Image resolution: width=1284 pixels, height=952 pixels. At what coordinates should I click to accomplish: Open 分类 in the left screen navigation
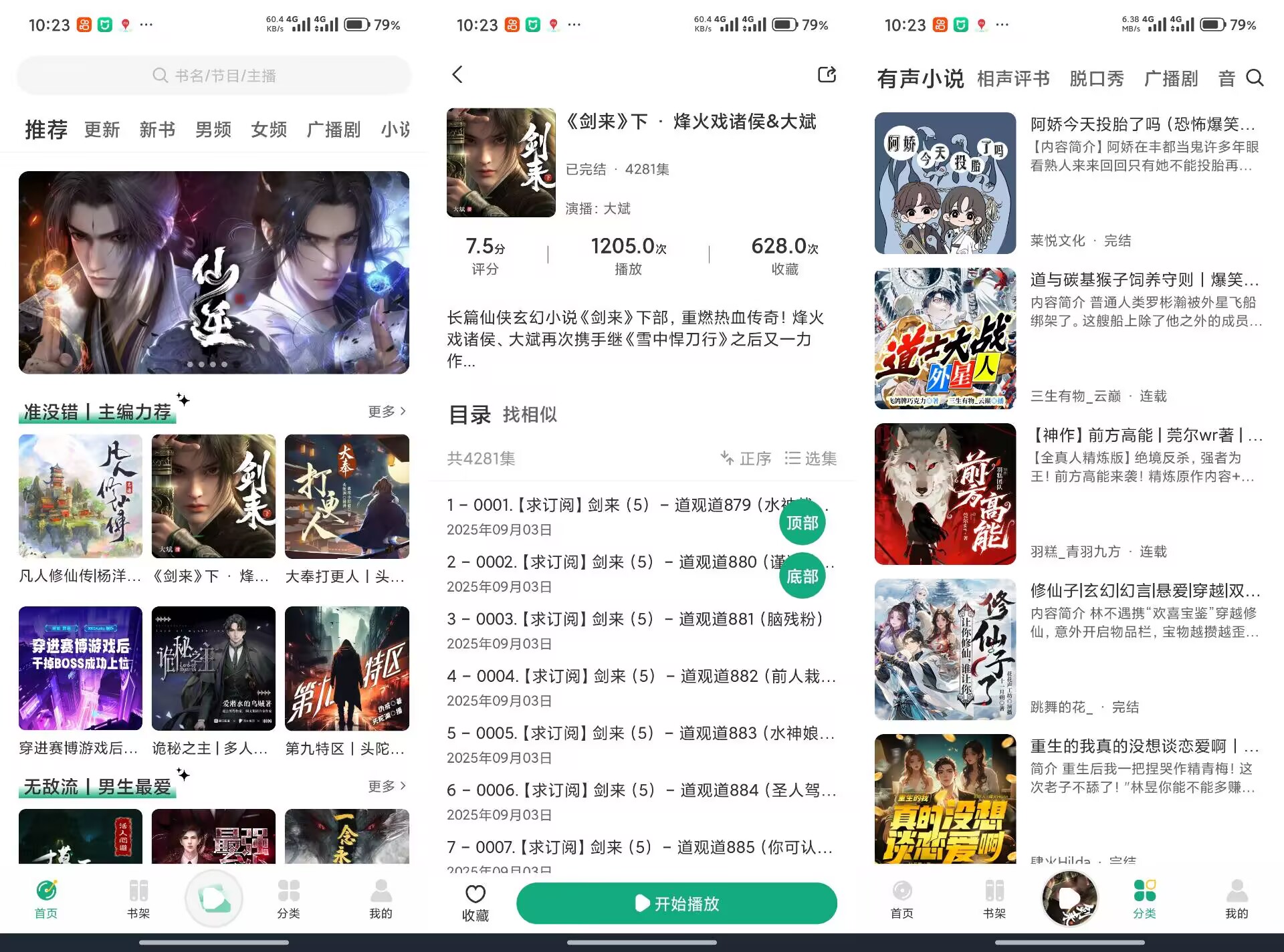(x=288, y=899)
